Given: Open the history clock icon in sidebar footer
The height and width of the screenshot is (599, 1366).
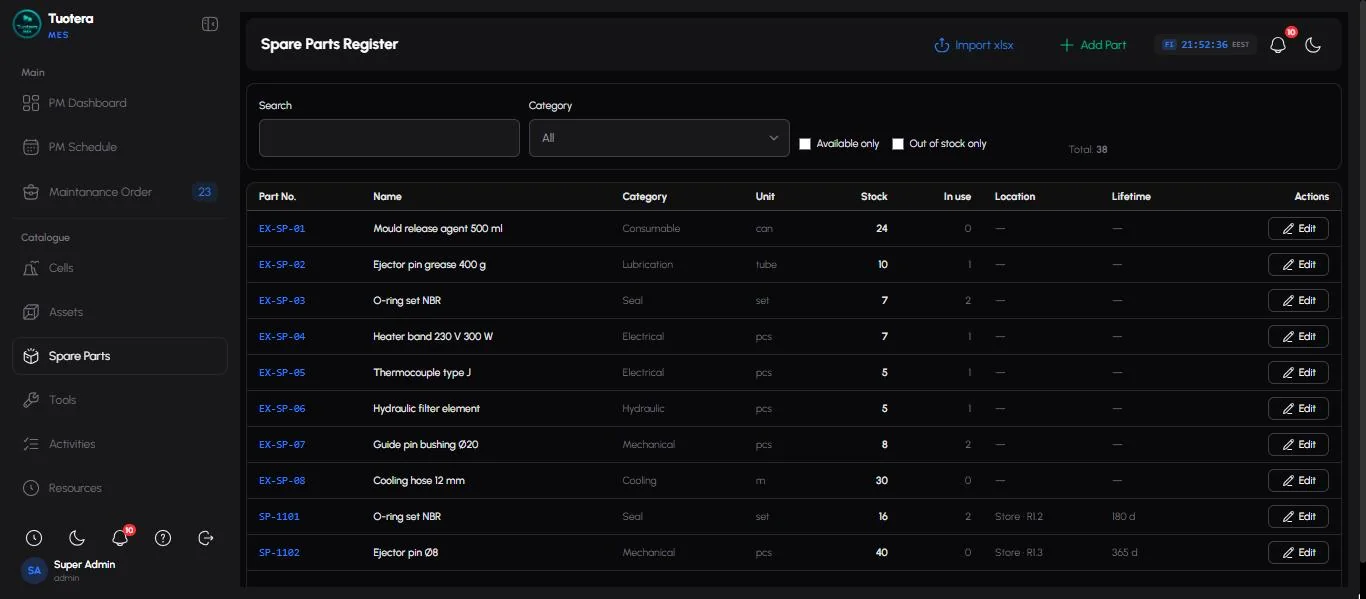Looking at the screenshot, I should [34, 538].
